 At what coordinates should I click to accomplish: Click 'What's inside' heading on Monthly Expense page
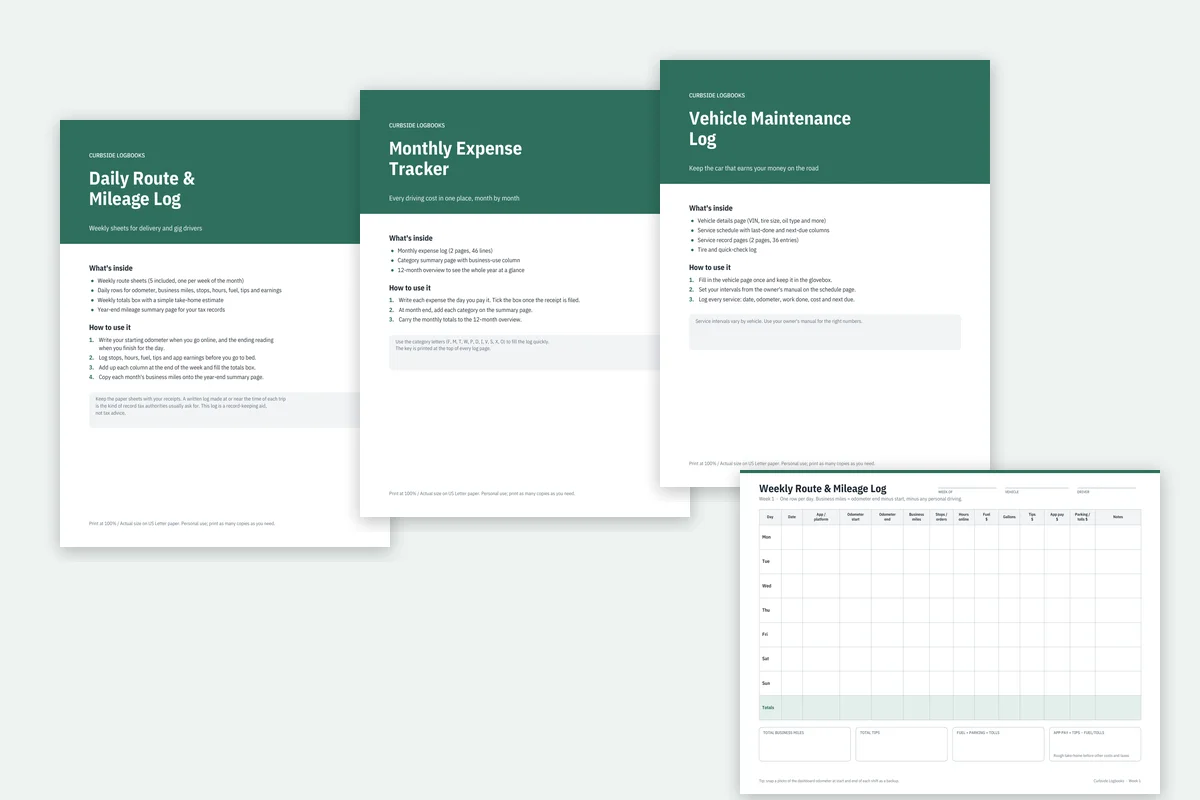click(x=411, y=238)
